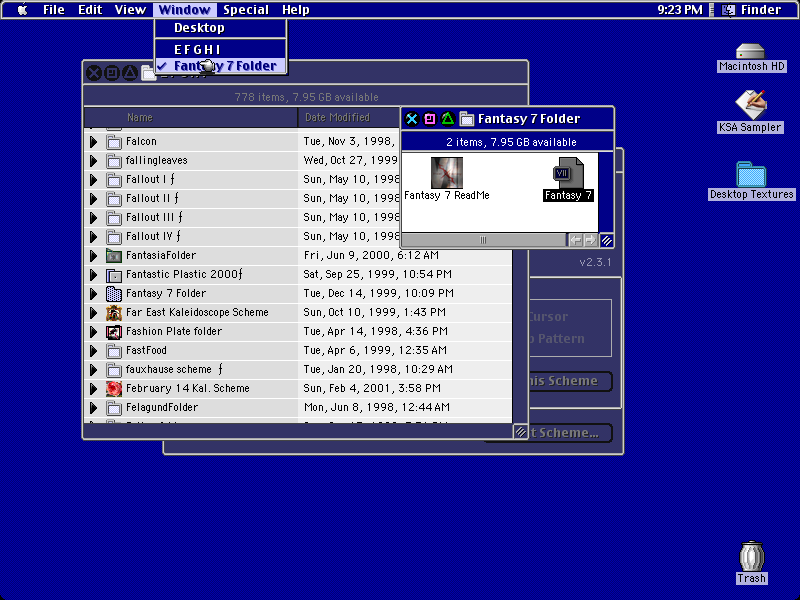
Task: Click the right scroll arrow in Fantasy 7 Folder window
Action: [x=590, y=240]
